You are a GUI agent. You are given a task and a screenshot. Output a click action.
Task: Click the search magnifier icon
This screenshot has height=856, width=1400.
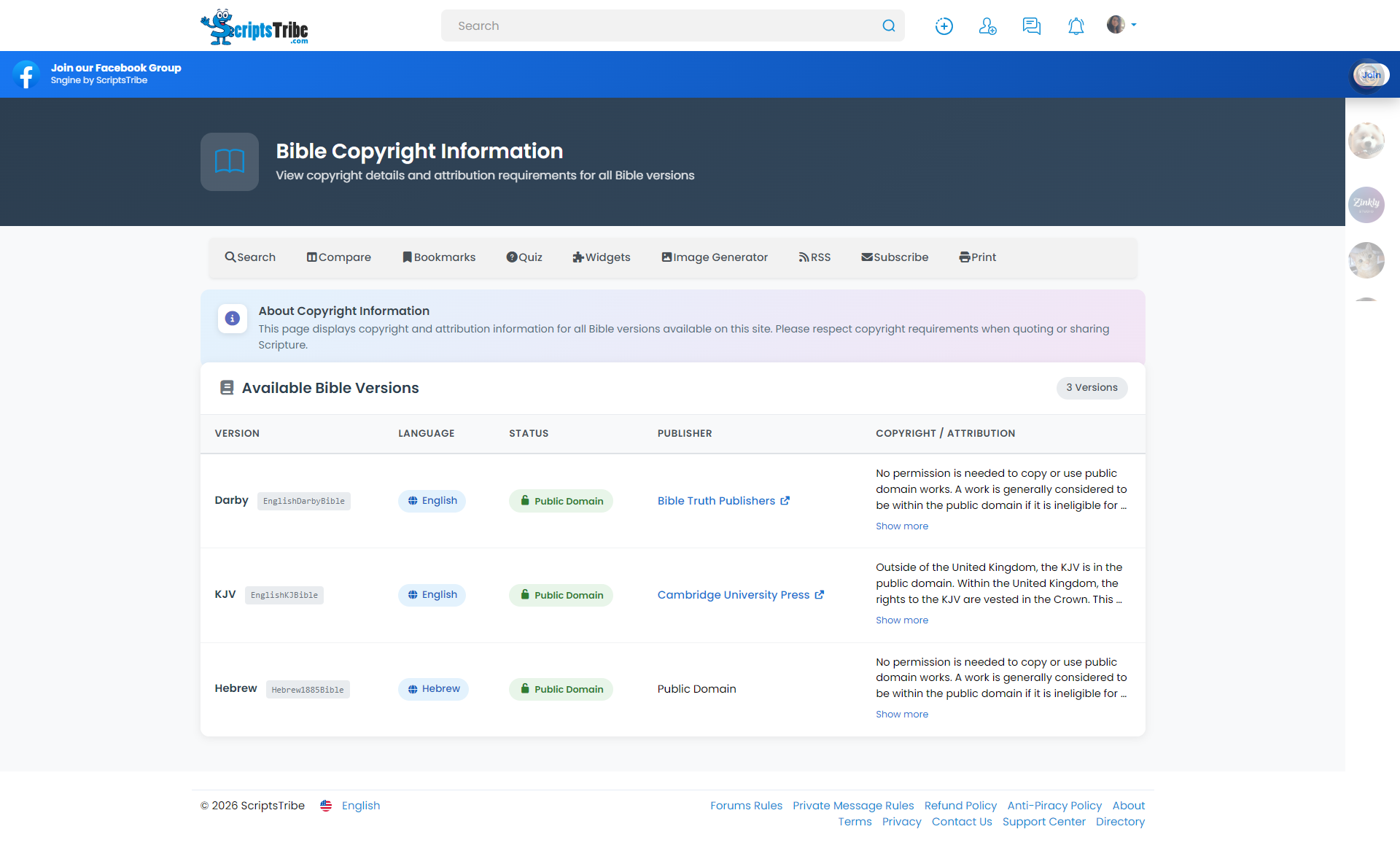pos(888,26)
